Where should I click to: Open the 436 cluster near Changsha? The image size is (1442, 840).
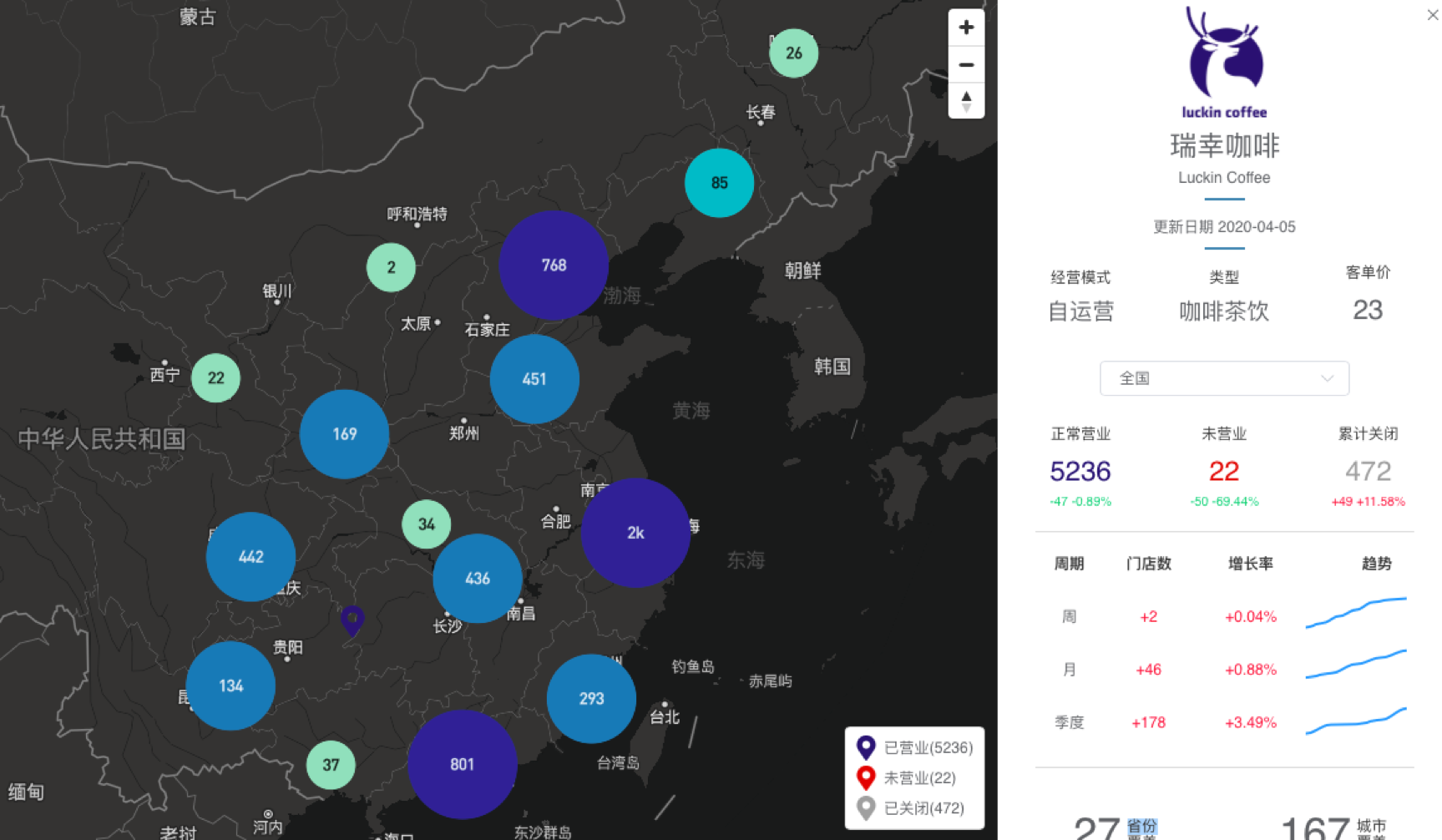pos(478,579)
